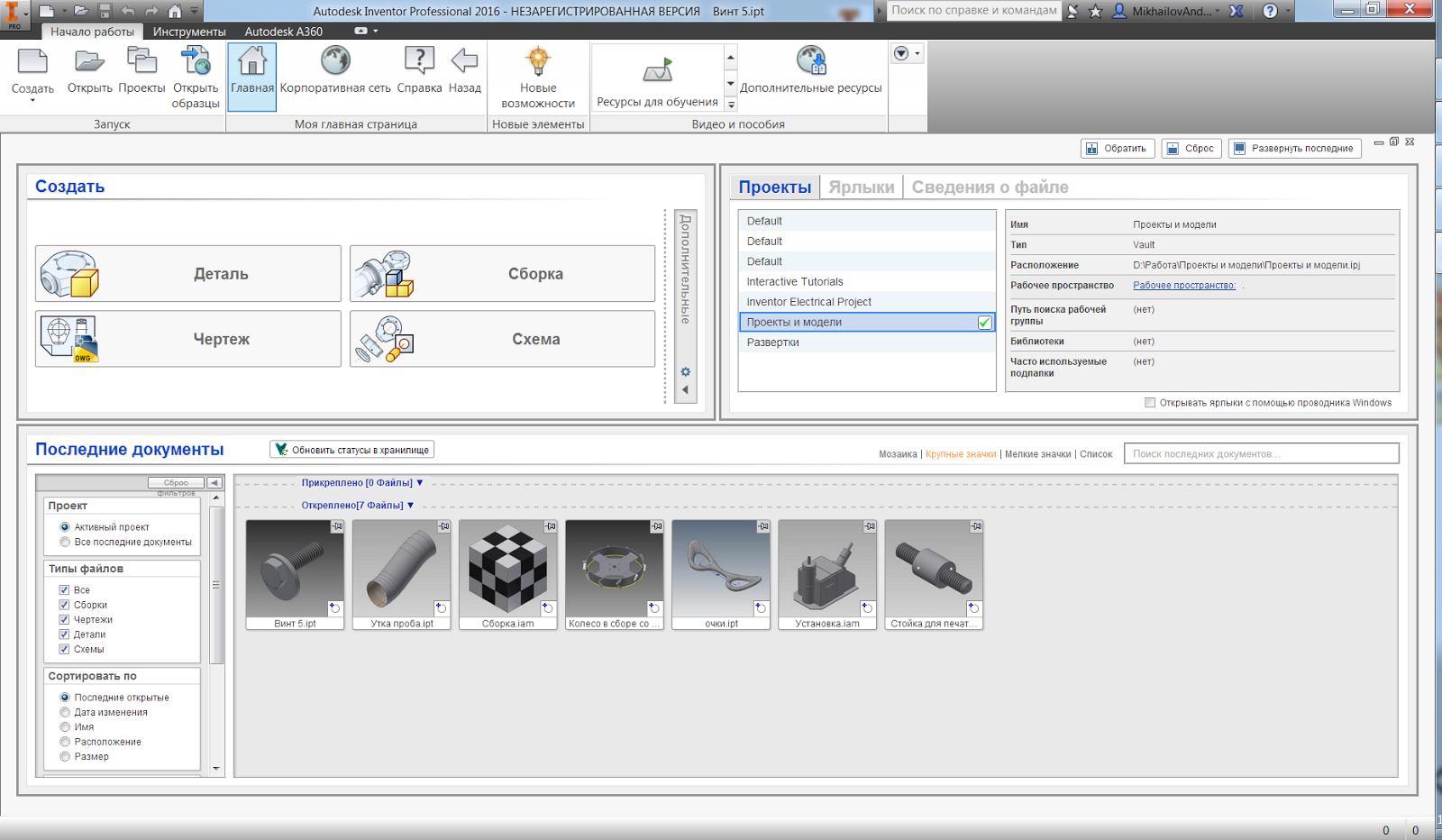Collapse the Прикреплено [0 Файлы] section
Image resolution: width=1442 pixels, height=840 pixels.
coord(420,483)
